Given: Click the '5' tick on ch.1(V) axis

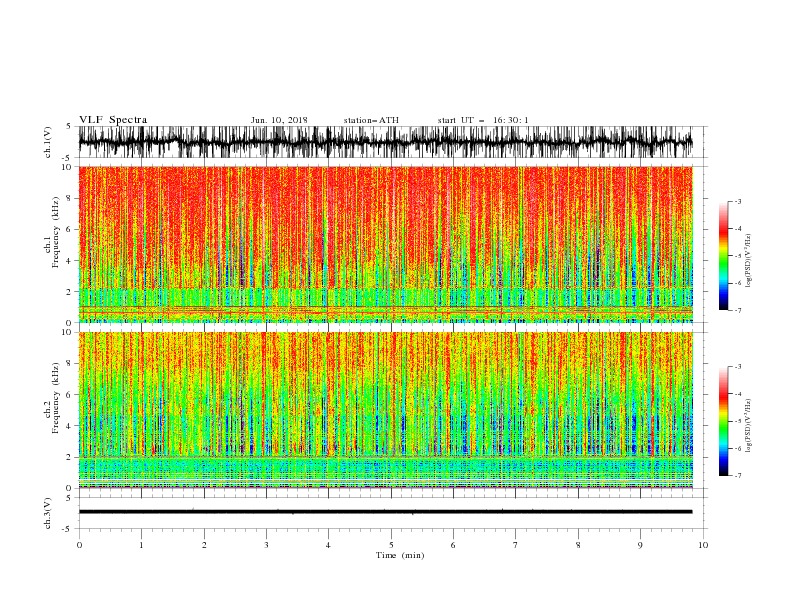Looking at the screenshot, I should coord(70,126).
